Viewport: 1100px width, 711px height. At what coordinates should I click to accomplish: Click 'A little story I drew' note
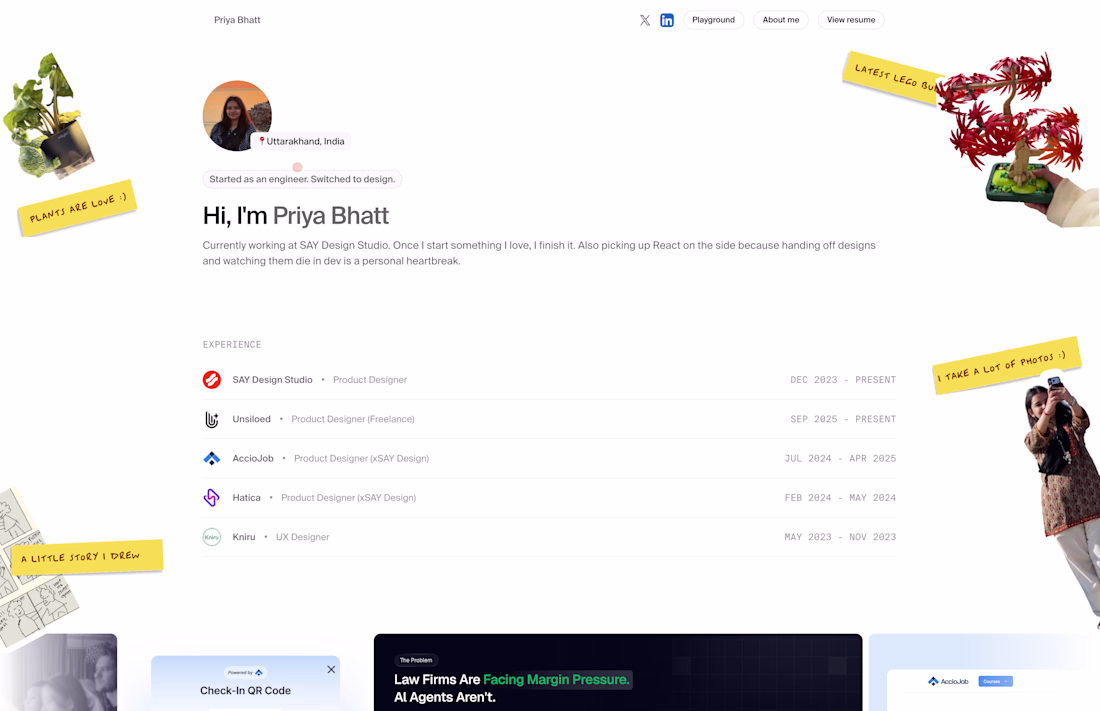pyautogui.click(x=87, y=557)
